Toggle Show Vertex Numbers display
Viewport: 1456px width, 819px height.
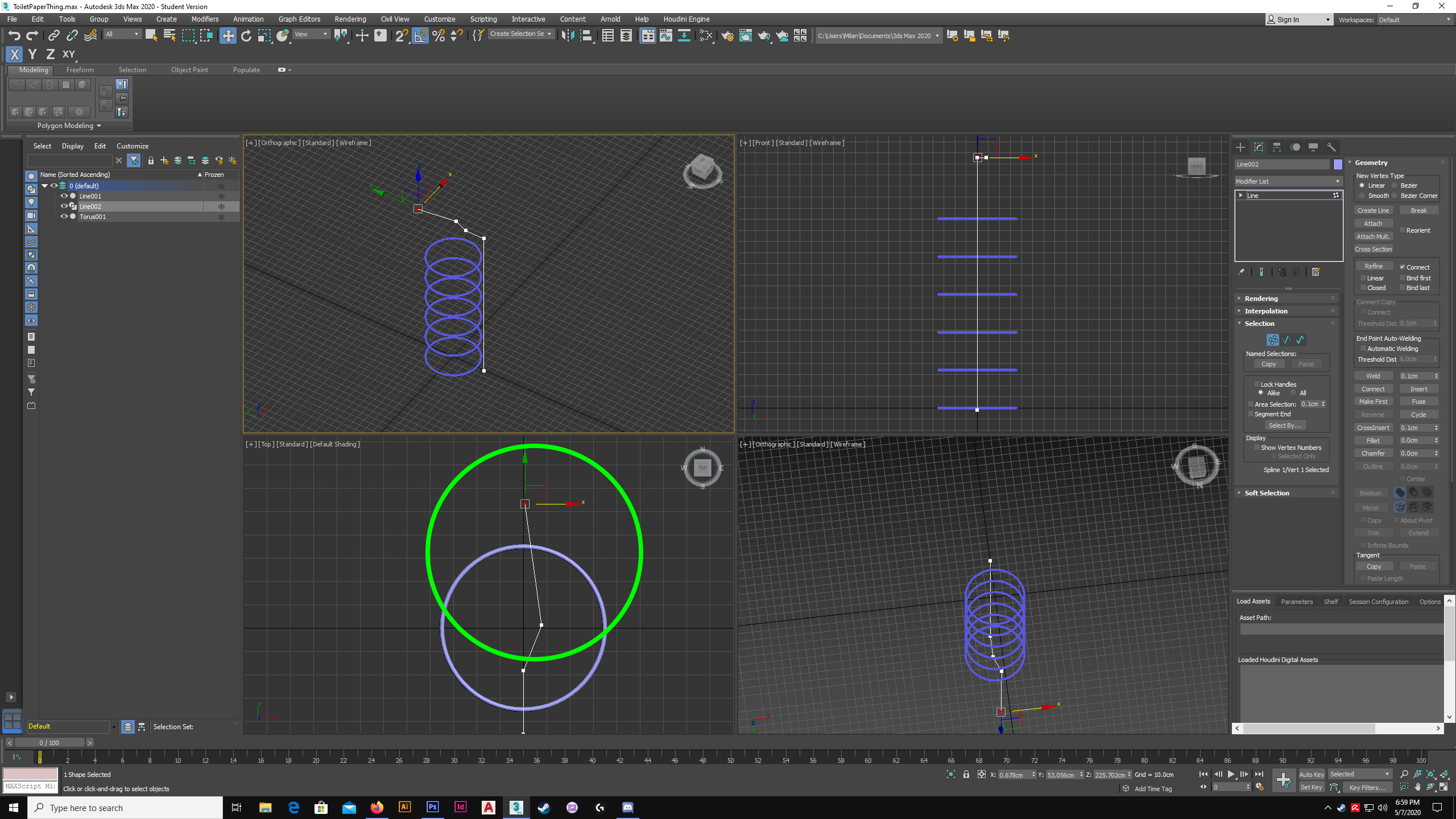[x=1256, y=448]
